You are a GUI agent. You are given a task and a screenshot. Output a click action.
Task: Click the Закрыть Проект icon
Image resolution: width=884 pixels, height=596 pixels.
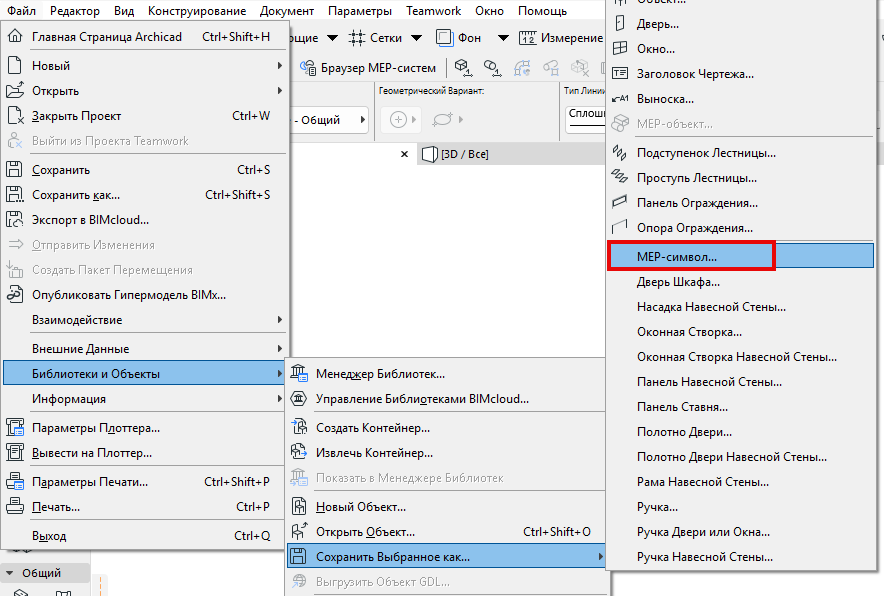click(15, 116)
